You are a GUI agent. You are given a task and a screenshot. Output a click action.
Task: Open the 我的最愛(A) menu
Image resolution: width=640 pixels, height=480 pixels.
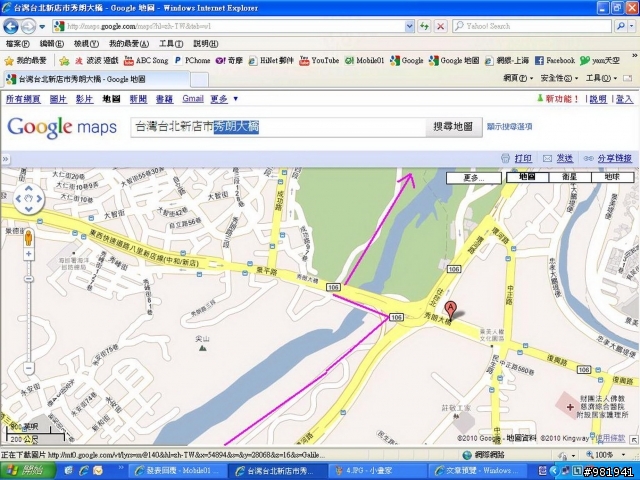point(129,44)
